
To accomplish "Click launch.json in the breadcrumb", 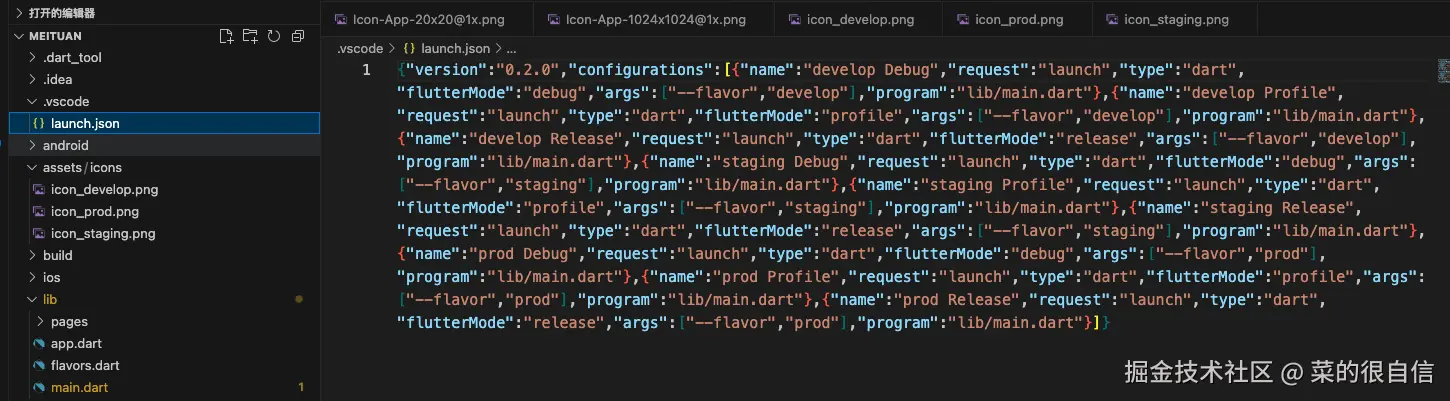I will (455, 48).
